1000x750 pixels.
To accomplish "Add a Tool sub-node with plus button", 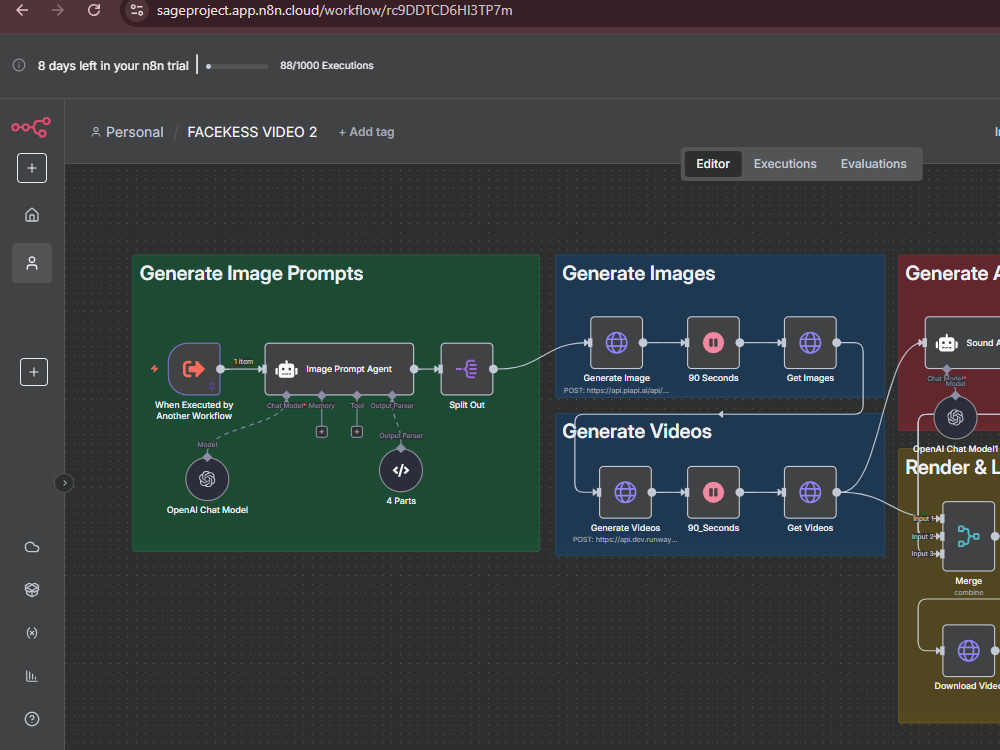I will (x=357, y=432).
